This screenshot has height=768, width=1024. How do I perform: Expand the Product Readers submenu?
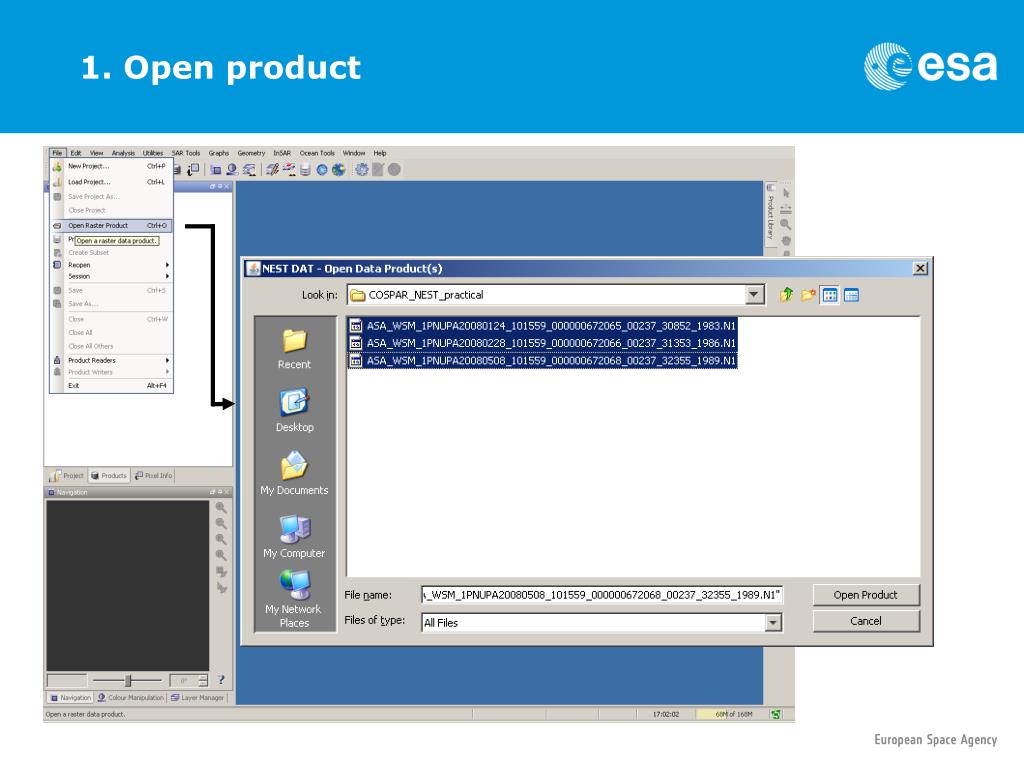pyautogui.click(x=112, y=360)
